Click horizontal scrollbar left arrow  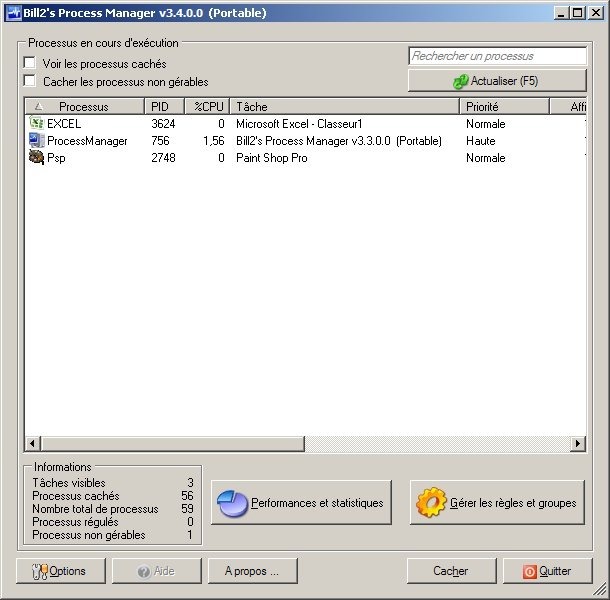pyautogui.click(x=33, y=443)
